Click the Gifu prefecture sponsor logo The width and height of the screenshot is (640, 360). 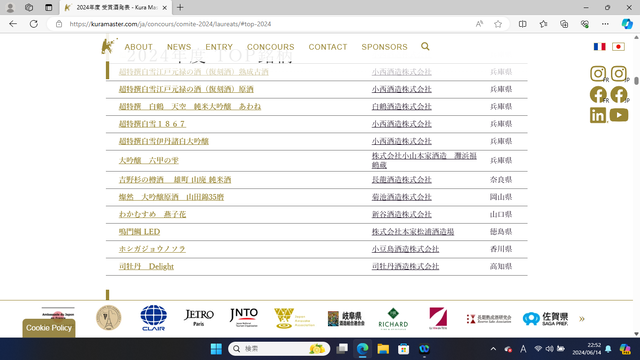pos(346,318)
